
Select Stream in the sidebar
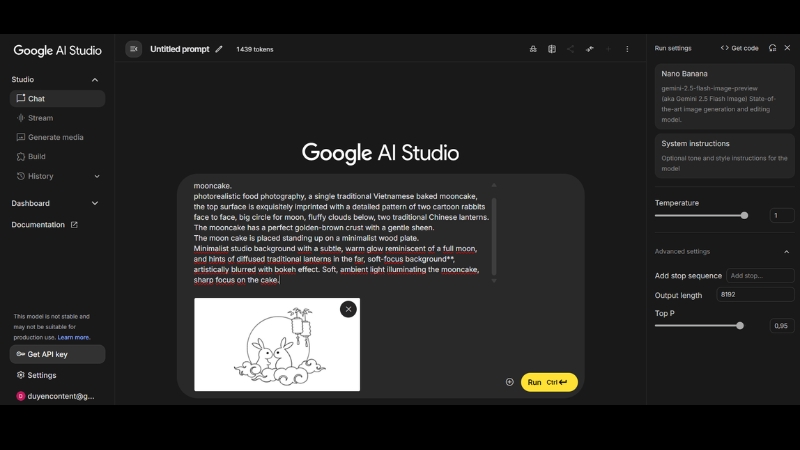(x=57, y=118)
